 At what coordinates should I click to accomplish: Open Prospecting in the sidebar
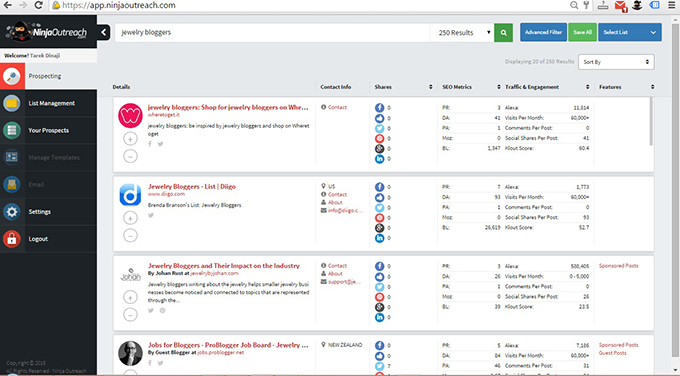[49, 76]
